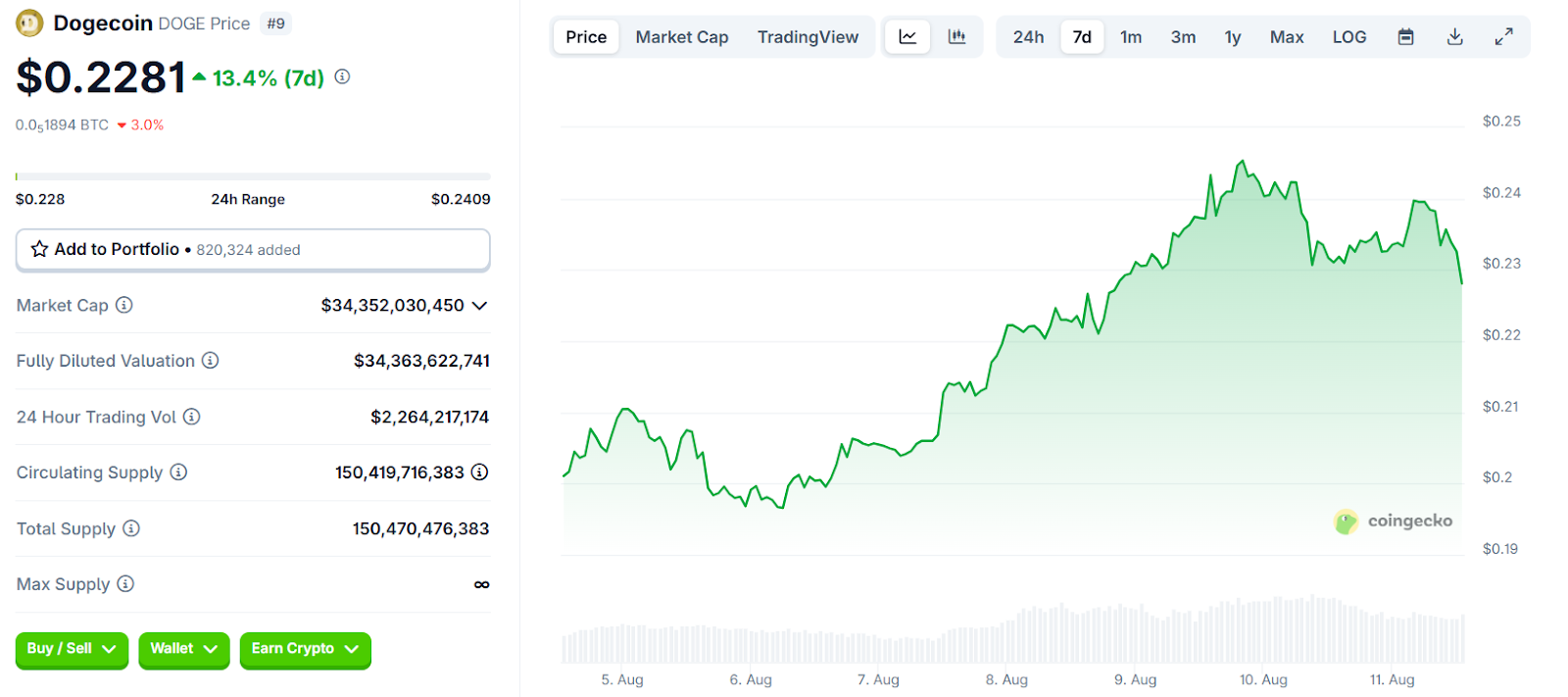Click the star icon in Add to Portfolio
This screenshot has width=1568, height=697.
39,249
